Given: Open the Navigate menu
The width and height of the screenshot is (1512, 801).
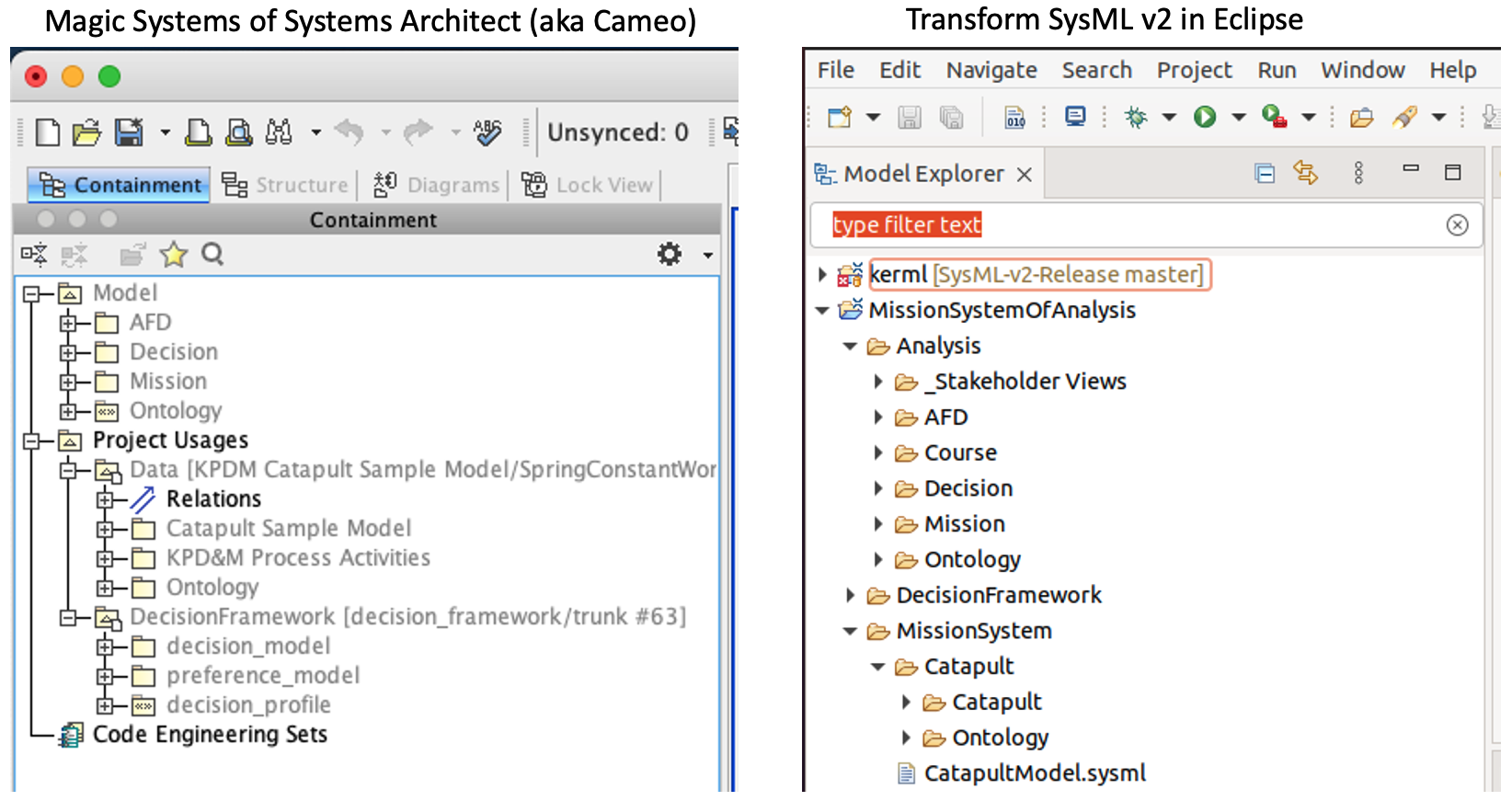Looking at the screenshot, I should (991, 70).
